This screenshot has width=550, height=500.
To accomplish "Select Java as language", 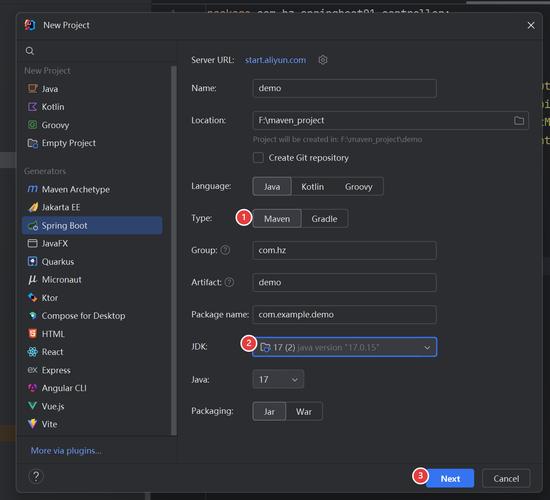I will click(x=272, y=186).
